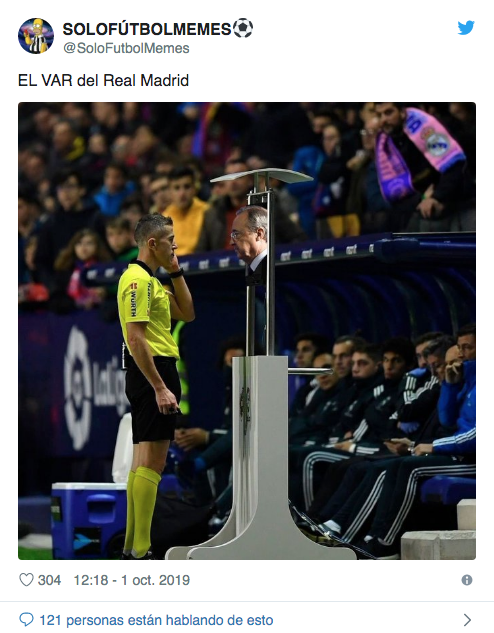Click the blue cooler box in the photo
Viewport: 494px width, 633px height.
pos(87,519)
